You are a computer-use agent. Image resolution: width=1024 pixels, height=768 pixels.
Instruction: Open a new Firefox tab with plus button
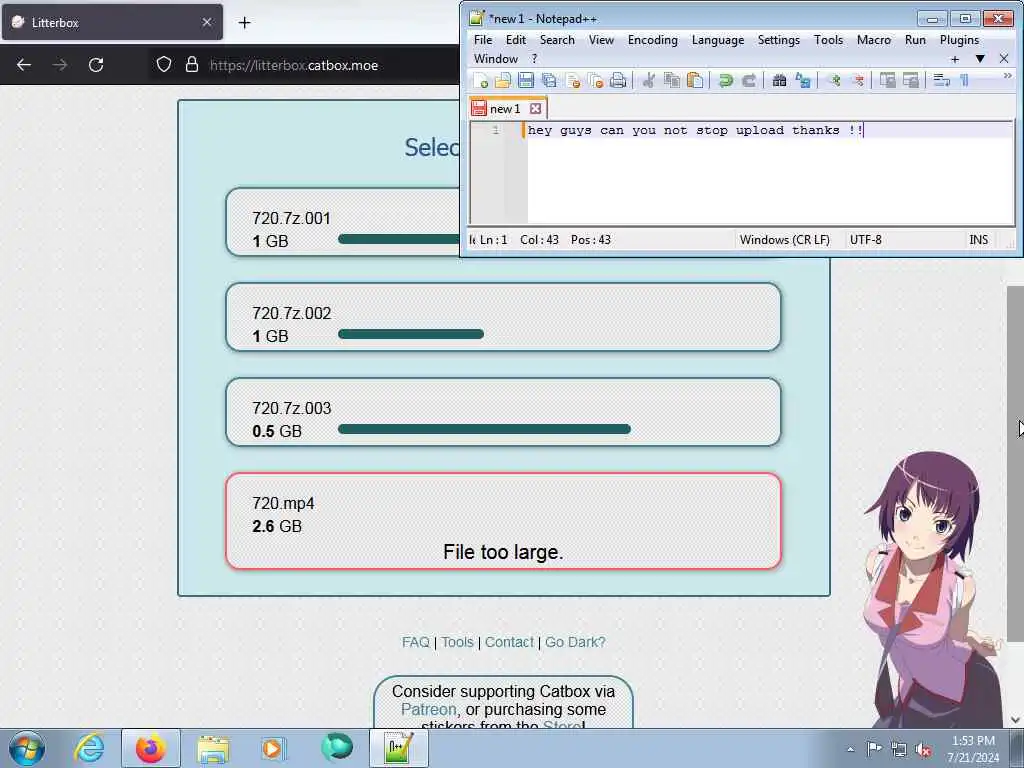[244, 23]
